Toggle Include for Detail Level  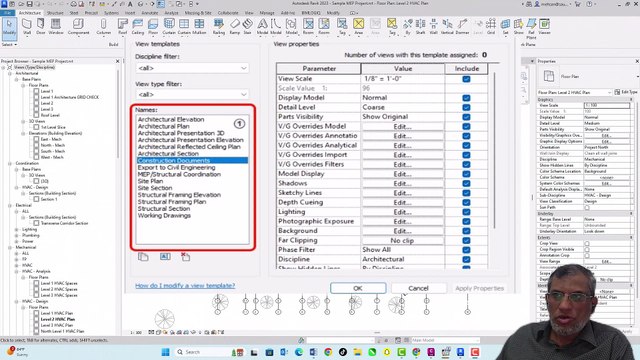click(466, 107)
